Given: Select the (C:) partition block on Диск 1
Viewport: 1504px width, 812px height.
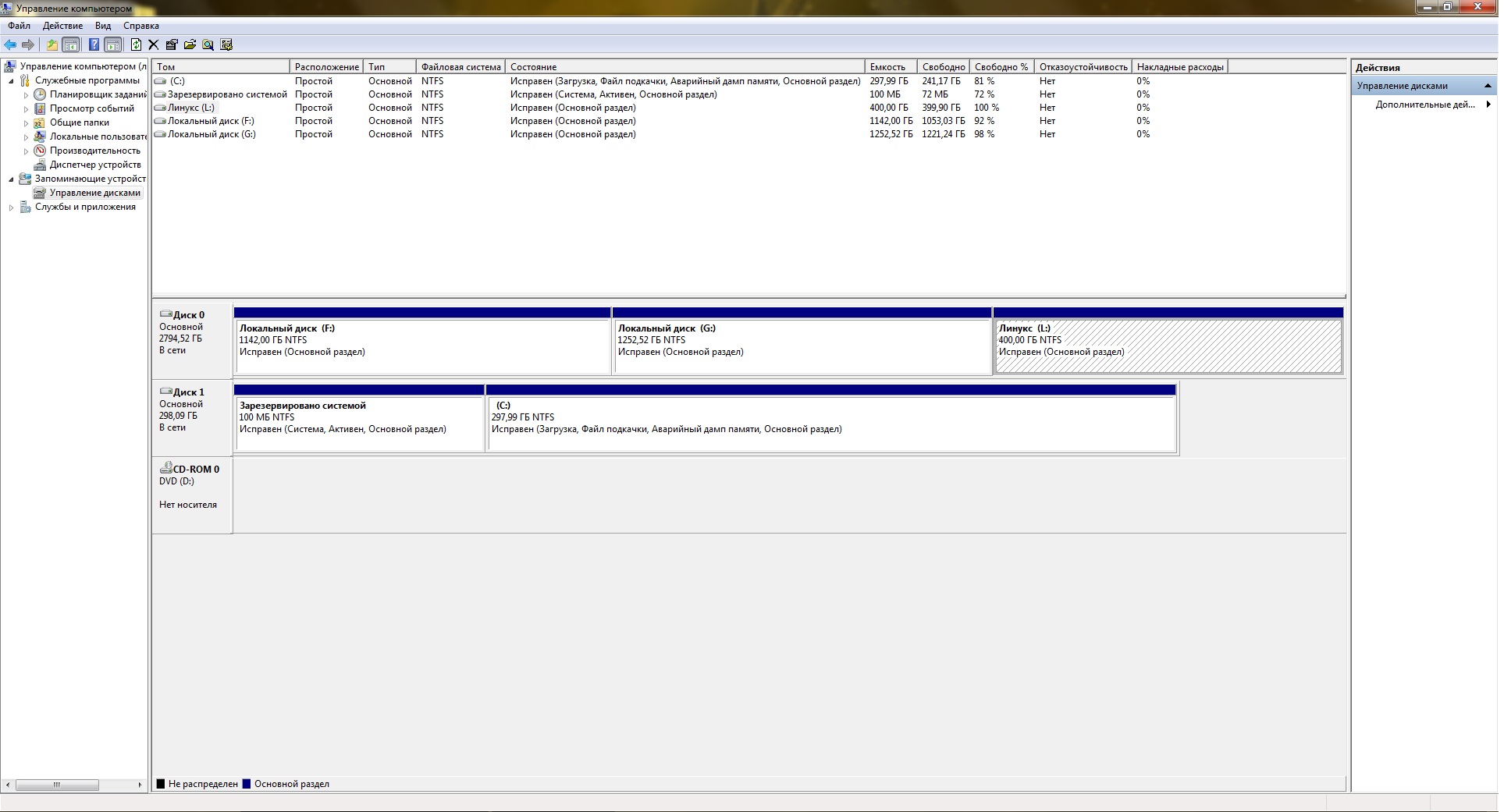Looking at the screenshot, I should click(831, 418).
